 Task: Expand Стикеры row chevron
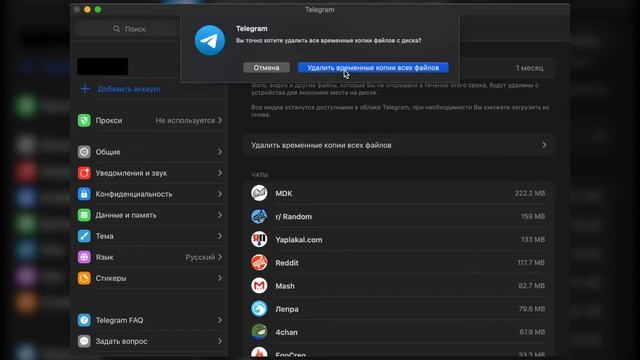[220, 278]
